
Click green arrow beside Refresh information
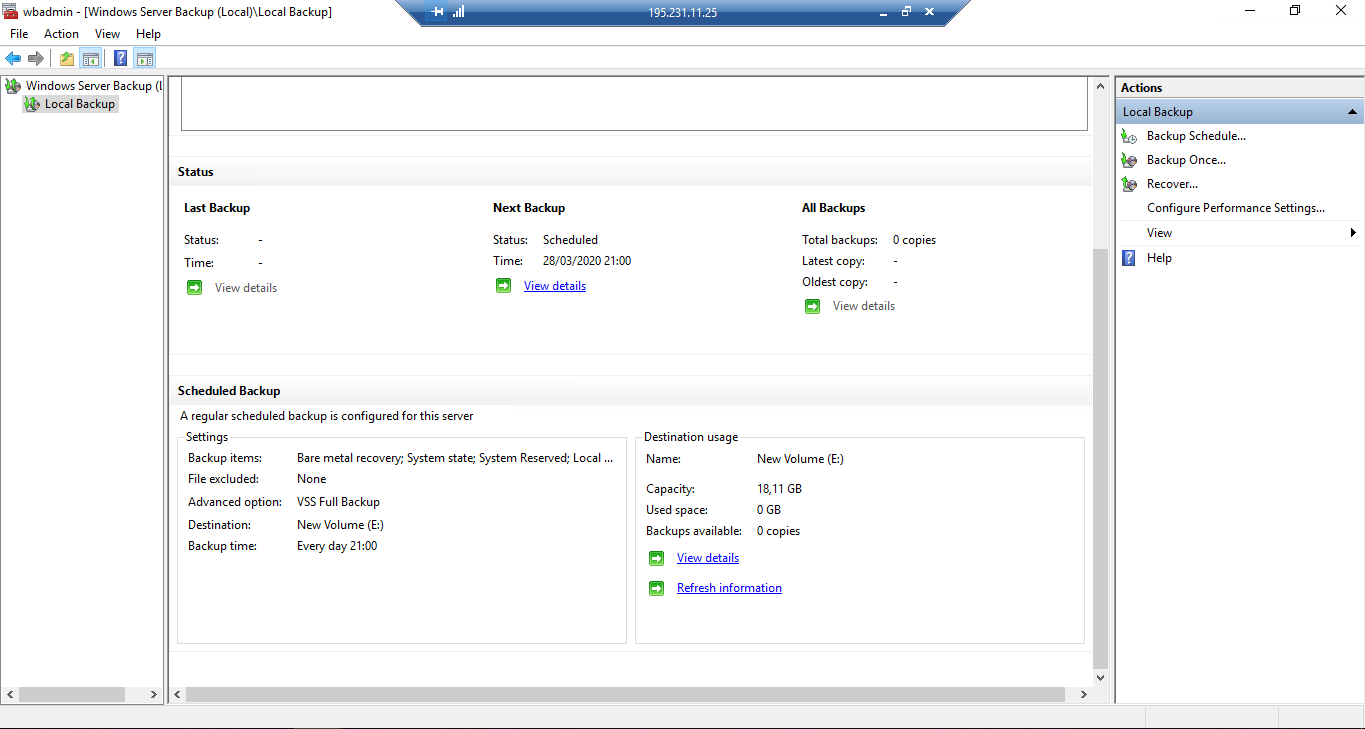click(656, 588)
